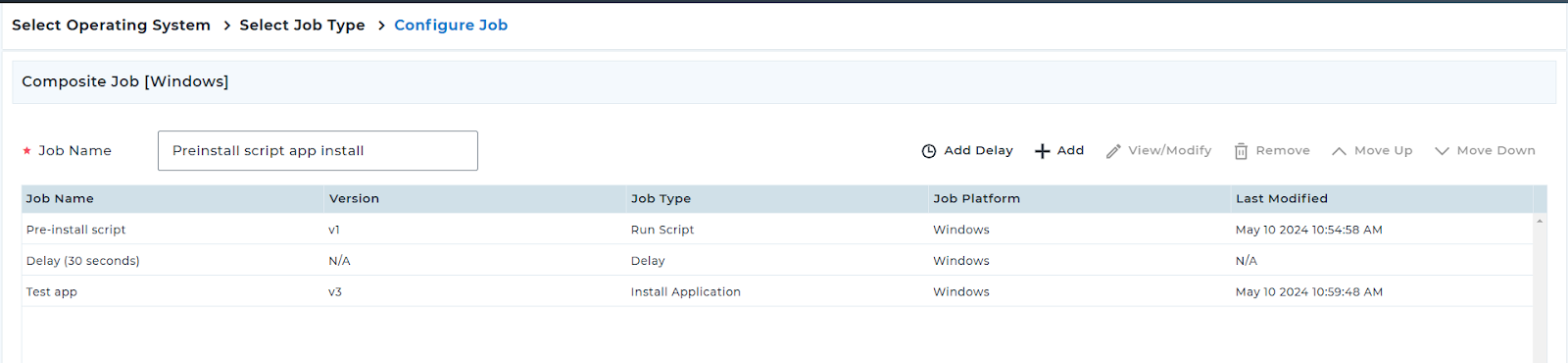The width and height of the screenshot is (1568, 363).
Task: Open the Configure Job breadcrumb
Action: (x=451, y=25)
